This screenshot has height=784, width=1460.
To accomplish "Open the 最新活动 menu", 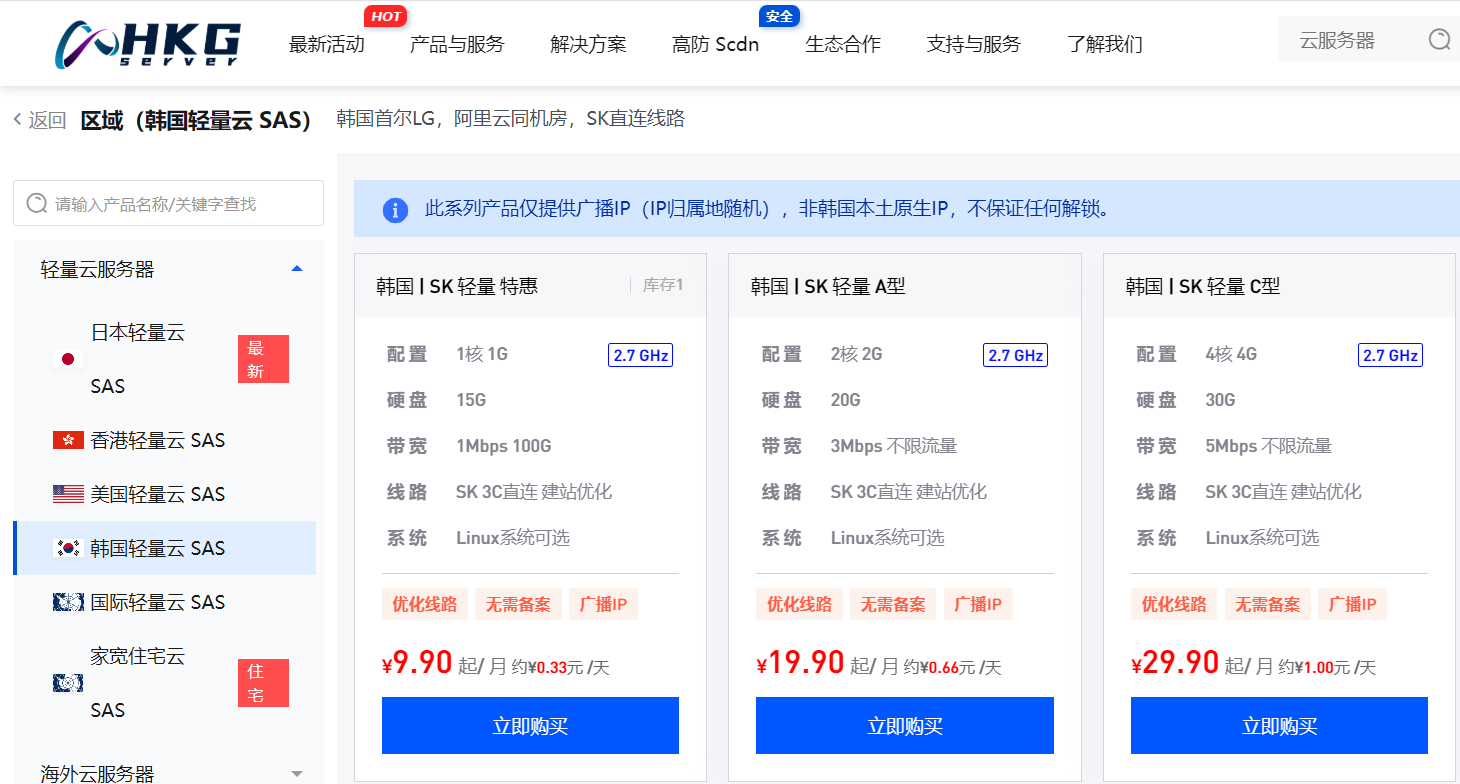I will click(x=326, y=44).
